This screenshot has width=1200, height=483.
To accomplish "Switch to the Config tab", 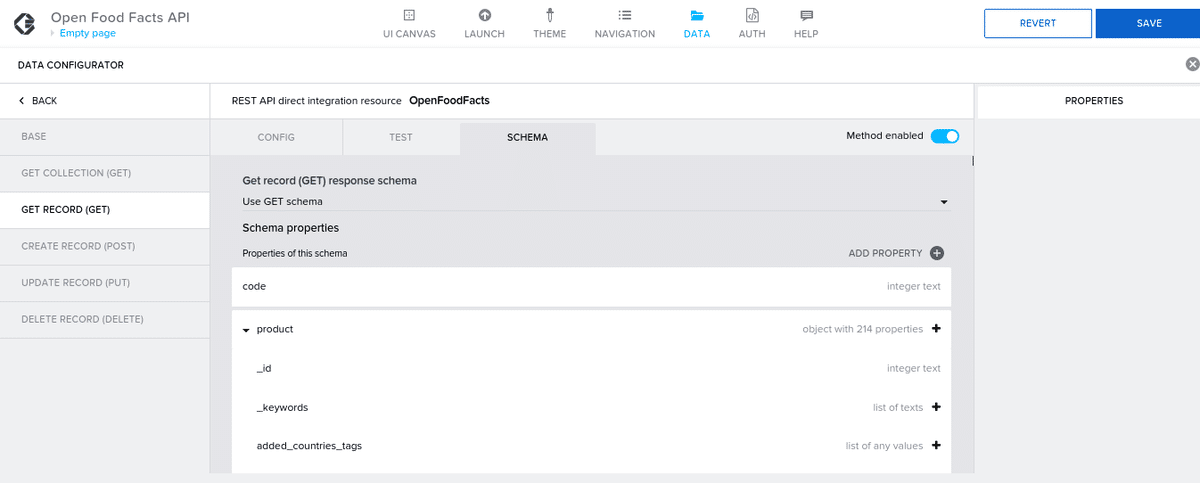I will 276,138.
